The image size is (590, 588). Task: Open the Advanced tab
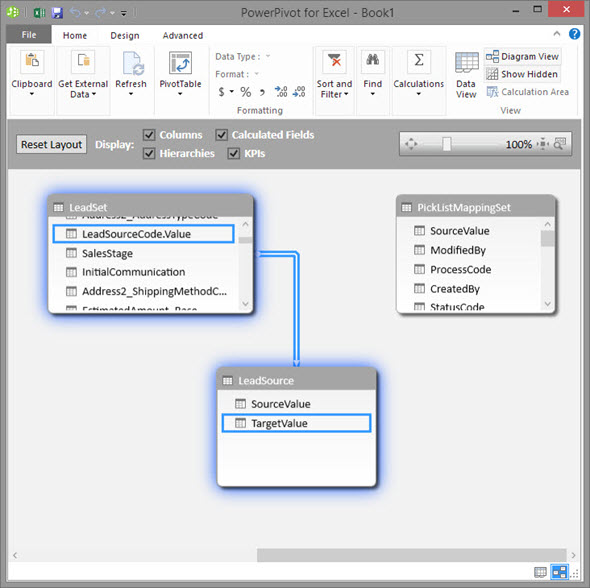(183, 35)
